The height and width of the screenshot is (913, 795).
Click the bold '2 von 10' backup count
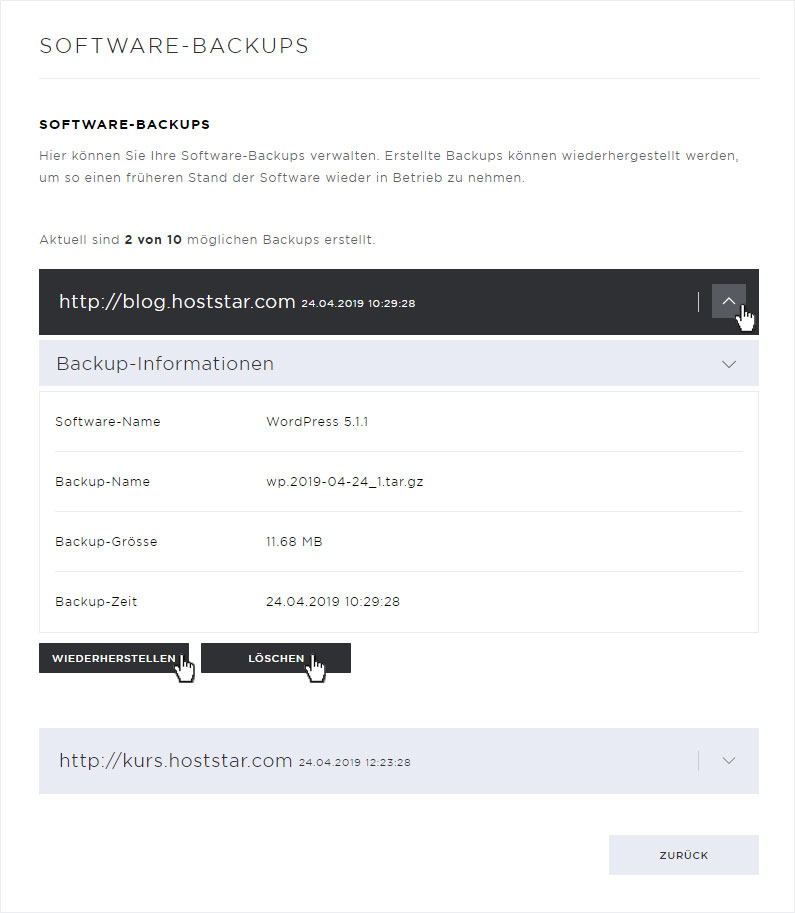coord(153,241)
